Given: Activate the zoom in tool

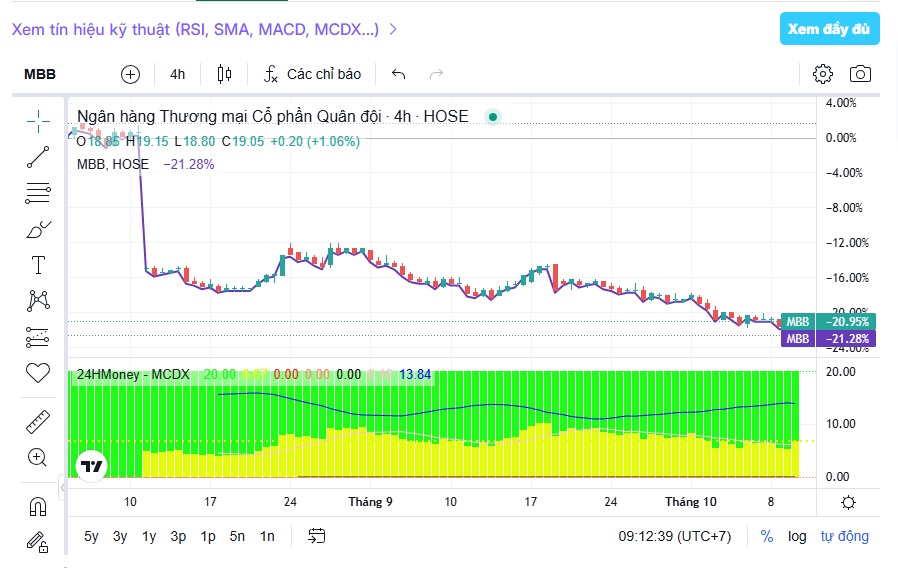Looking at the screenshot, I should point(37,457).
